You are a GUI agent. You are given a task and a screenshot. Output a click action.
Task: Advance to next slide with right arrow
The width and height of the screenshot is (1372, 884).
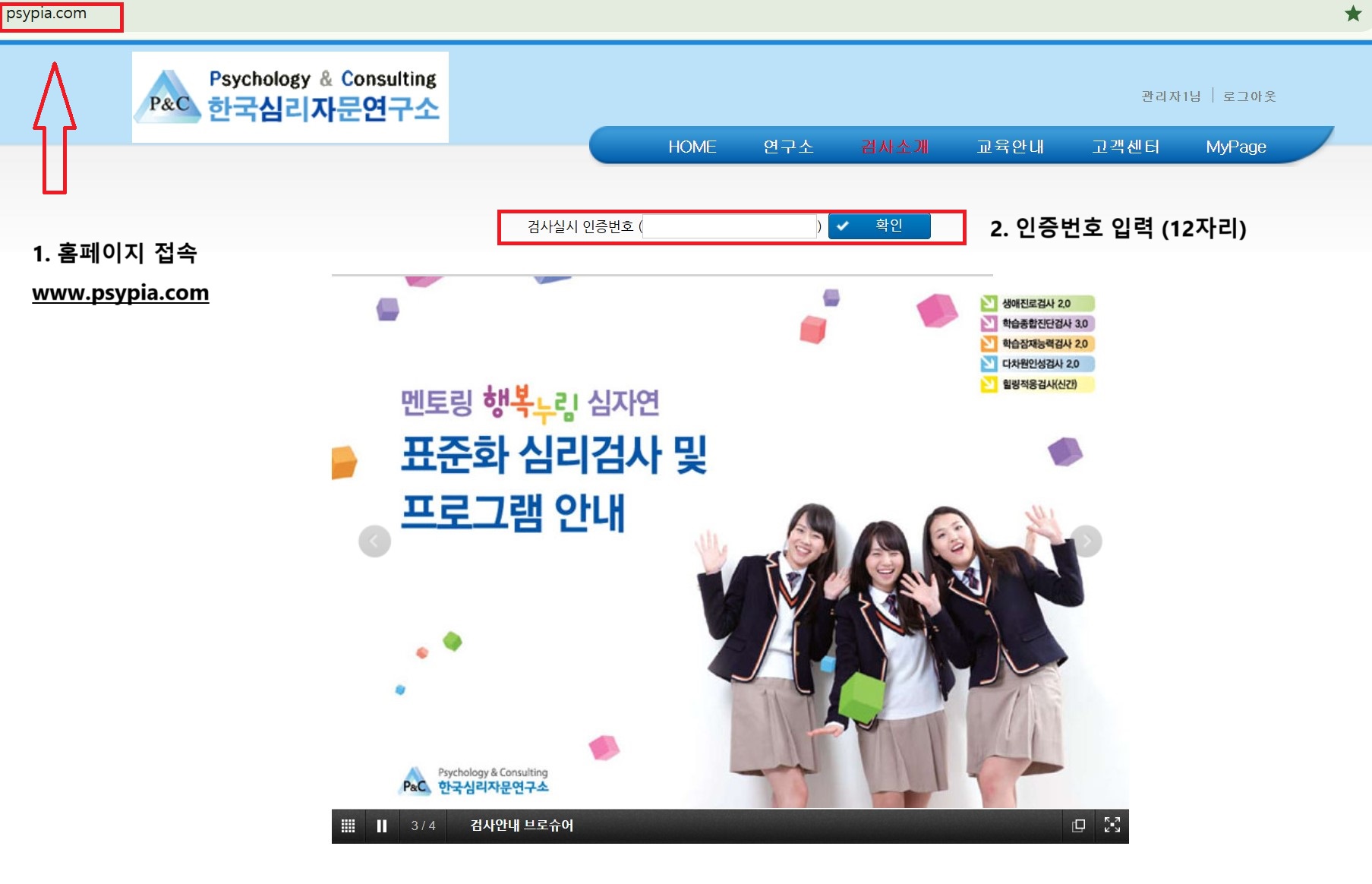[x=1087, y=541]
